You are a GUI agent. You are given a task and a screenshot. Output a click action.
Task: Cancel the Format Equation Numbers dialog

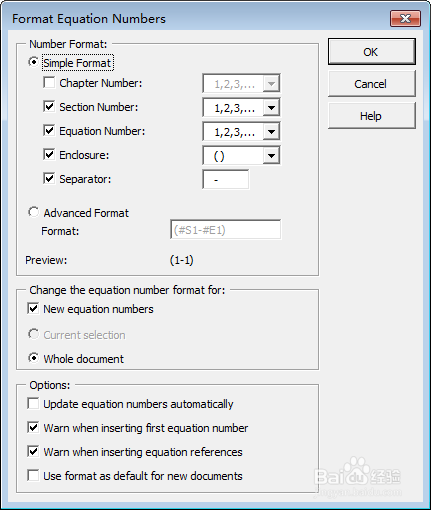(372, 84)
